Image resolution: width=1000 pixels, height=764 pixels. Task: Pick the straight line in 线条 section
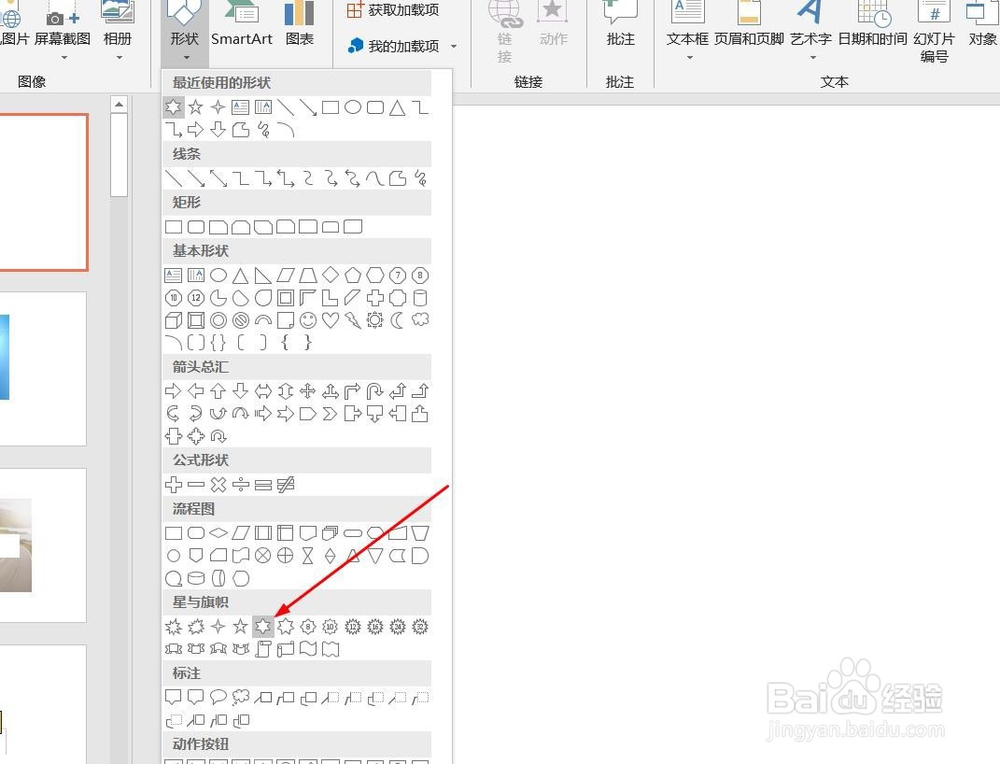pyautogui.click(x=173, y=179)
